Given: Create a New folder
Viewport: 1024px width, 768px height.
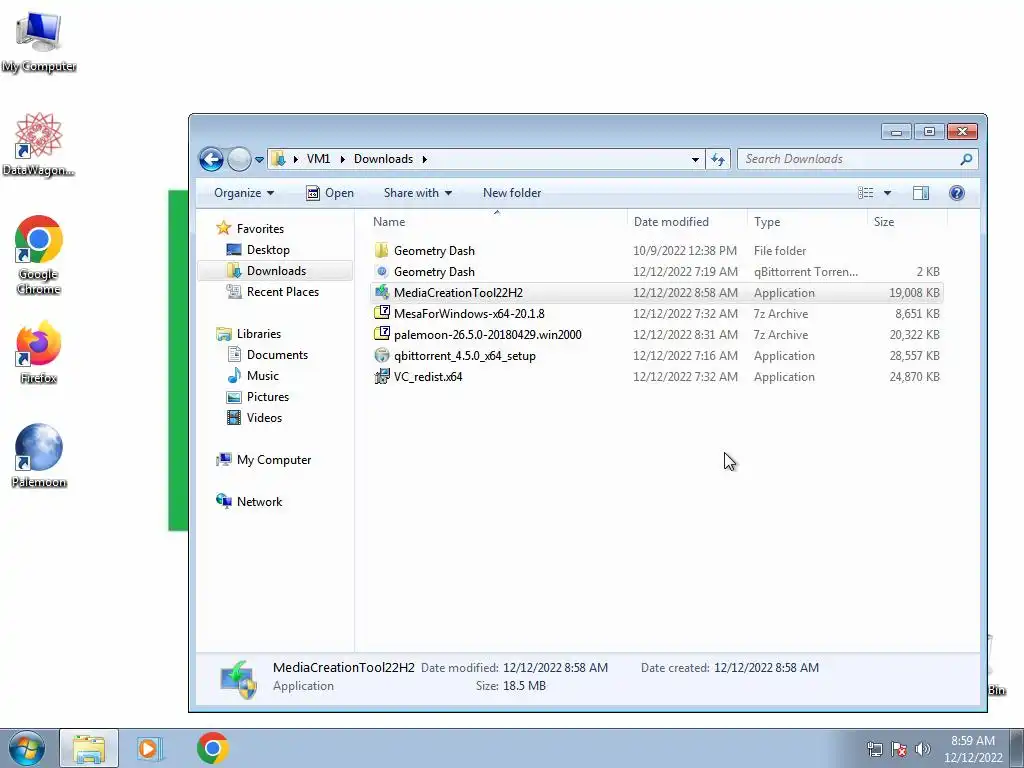Looking at the screenshot, I should tap(512, 193).
